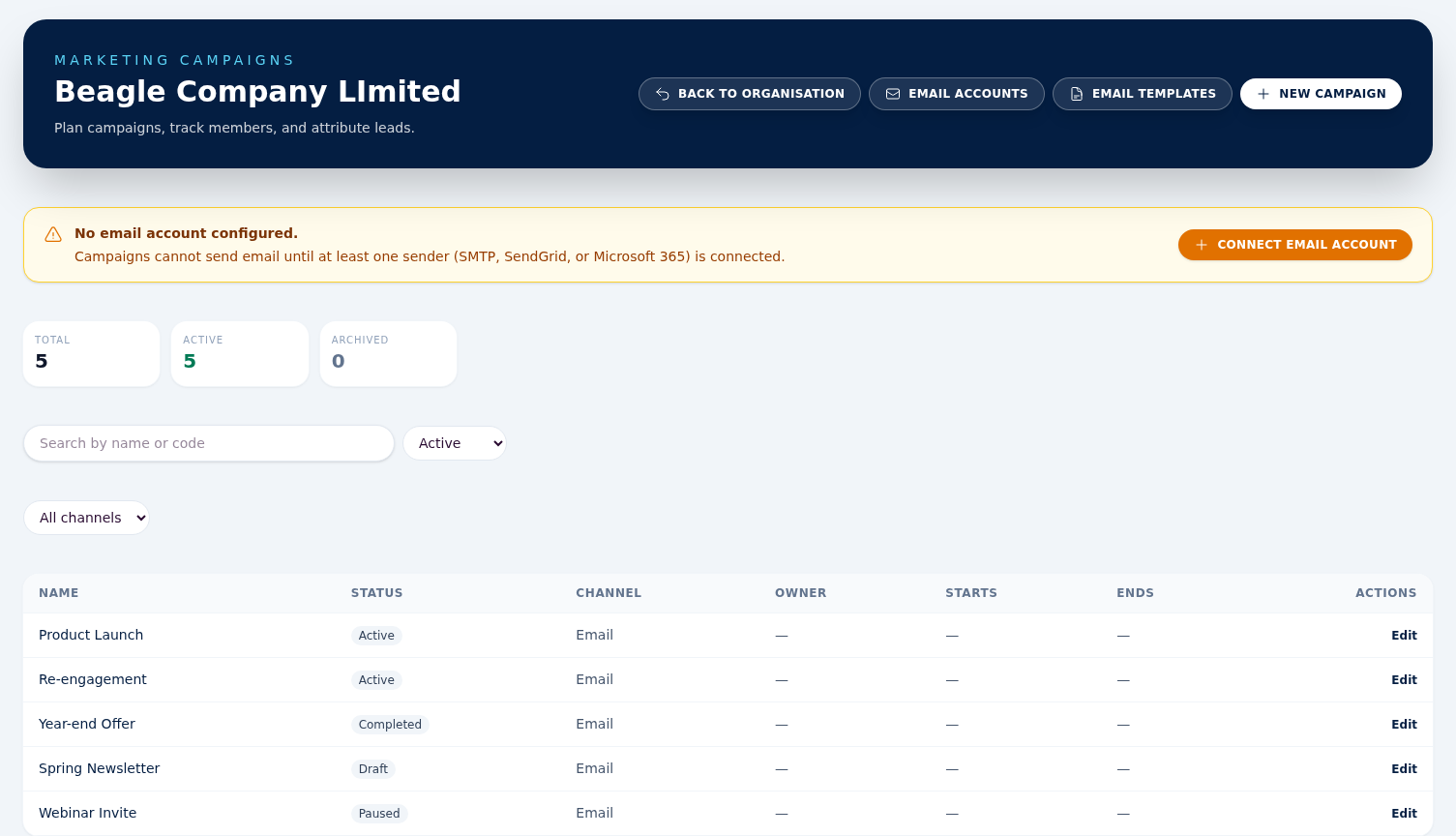The height and width of the screenshot is (836, 1456).
Task: Click the warning triangle icon in the alert
Action: click(x=53, y=234)
